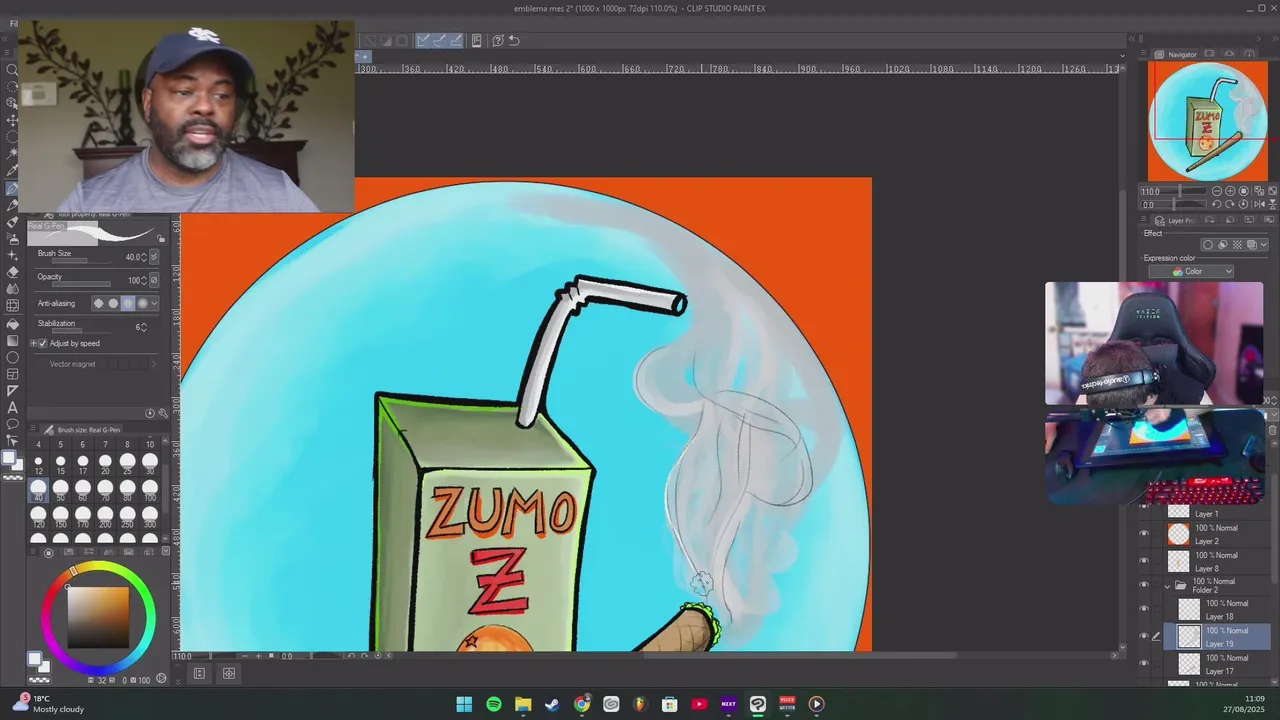Collapse Folder 2 with its chevron
This screenshot has height=720, width=1280.
[1167, 585]
